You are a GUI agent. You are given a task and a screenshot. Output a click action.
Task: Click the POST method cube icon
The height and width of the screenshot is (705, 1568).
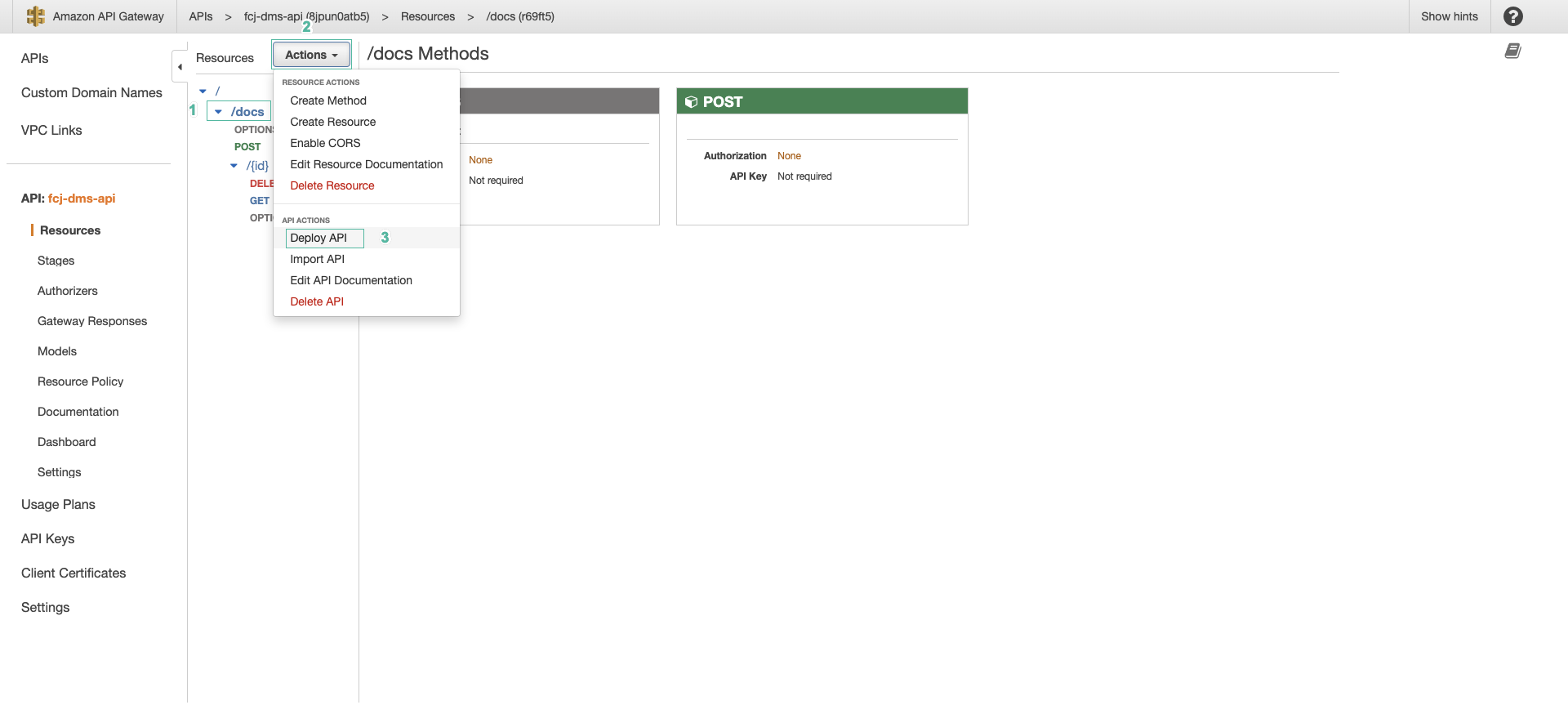click(x=691, y=102)
